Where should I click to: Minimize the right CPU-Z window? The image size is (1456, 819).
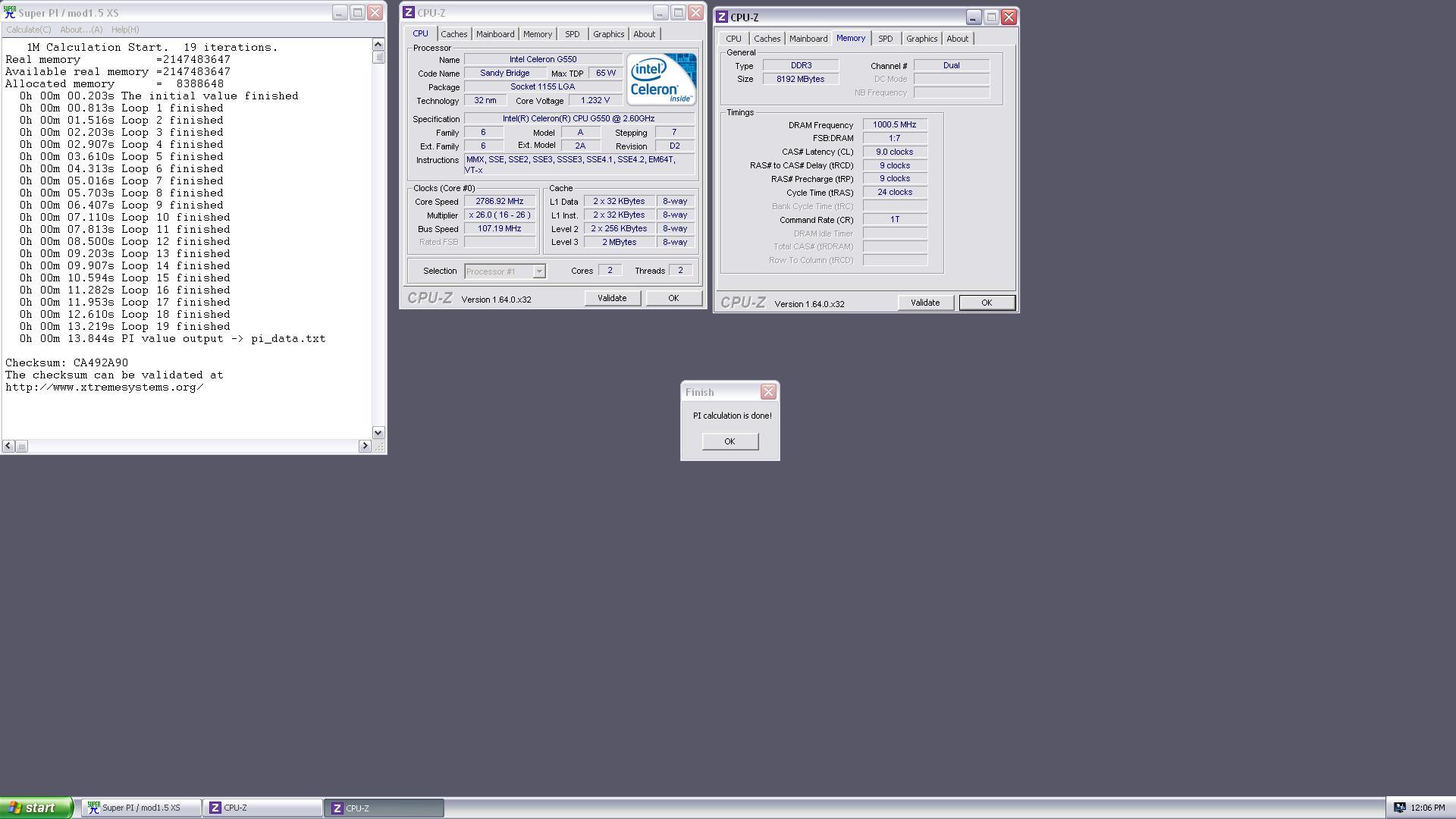pyautogui.click(x=974, y=17)
